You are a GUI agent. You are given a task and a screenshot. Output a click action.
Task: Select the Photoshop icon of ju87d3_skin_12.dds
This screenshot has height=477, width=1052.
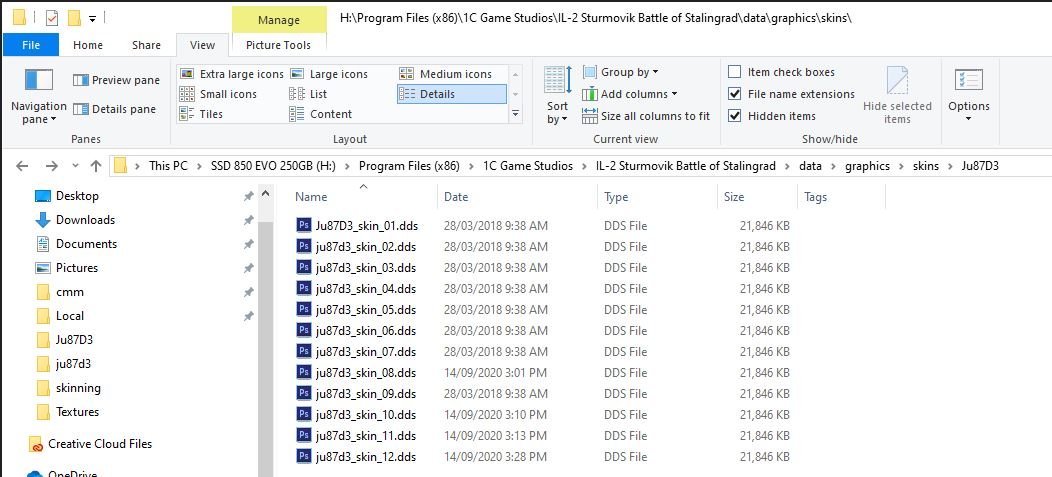pos(304,456)
